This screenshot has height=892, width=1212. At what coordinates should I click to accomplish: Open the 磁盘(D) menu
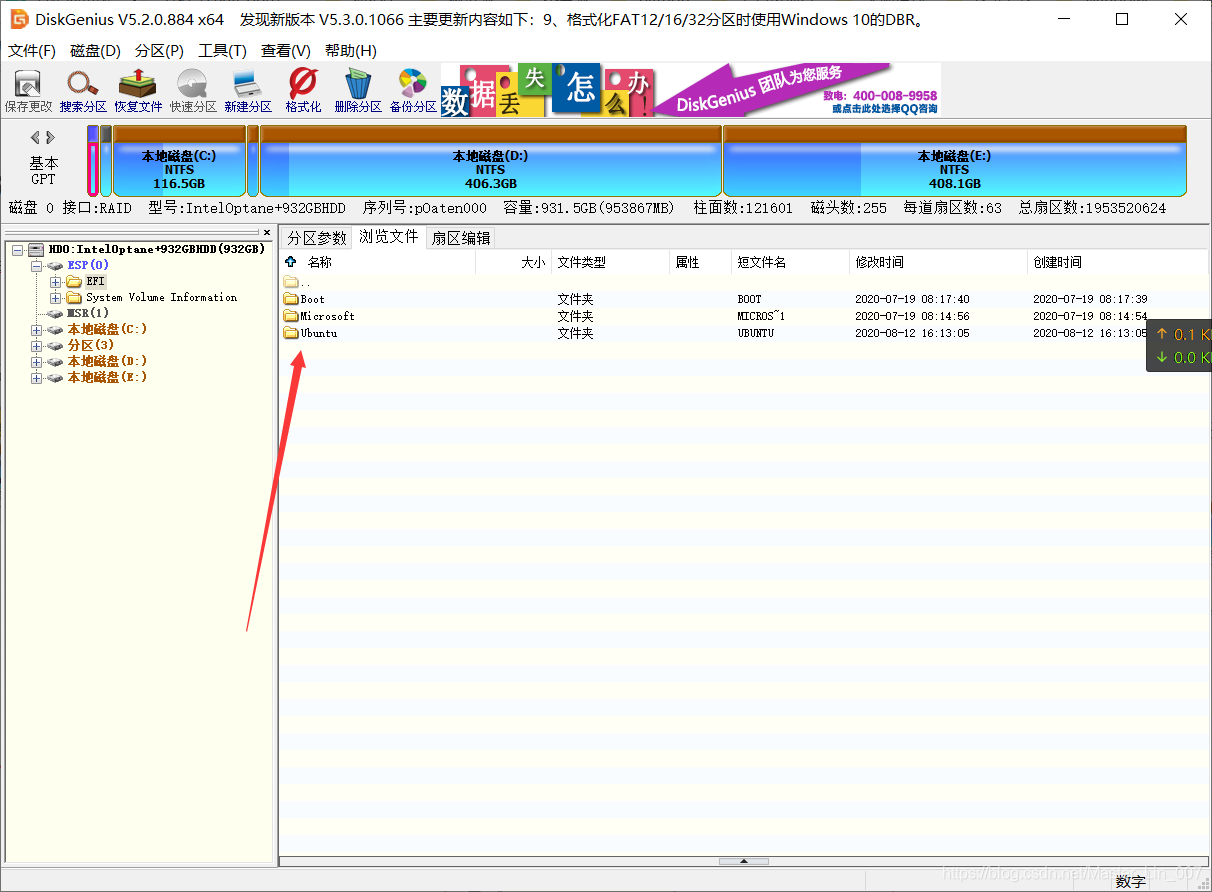96,51
